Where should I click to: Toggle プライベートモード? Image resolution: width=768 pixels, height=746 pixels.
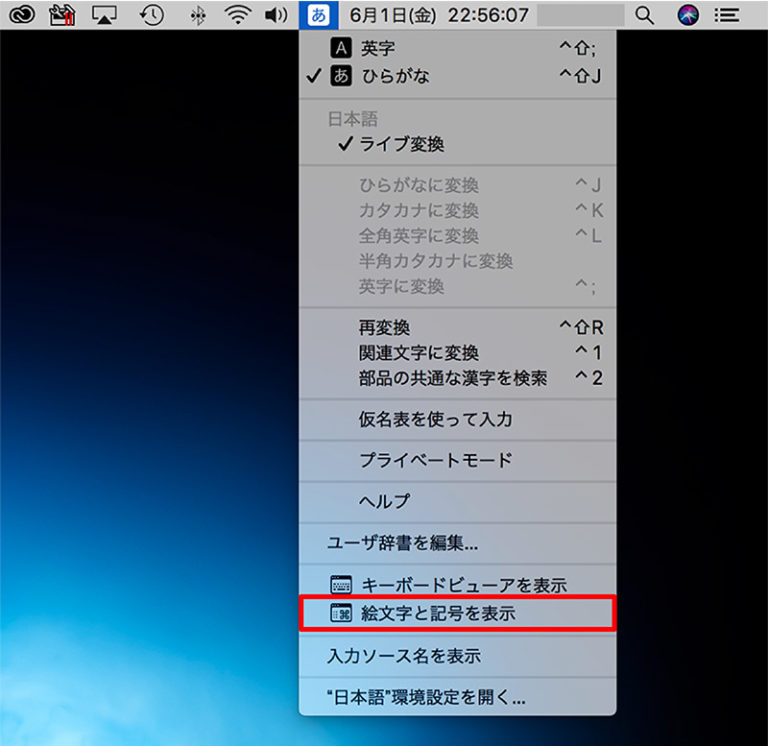[x=457, y=460]
